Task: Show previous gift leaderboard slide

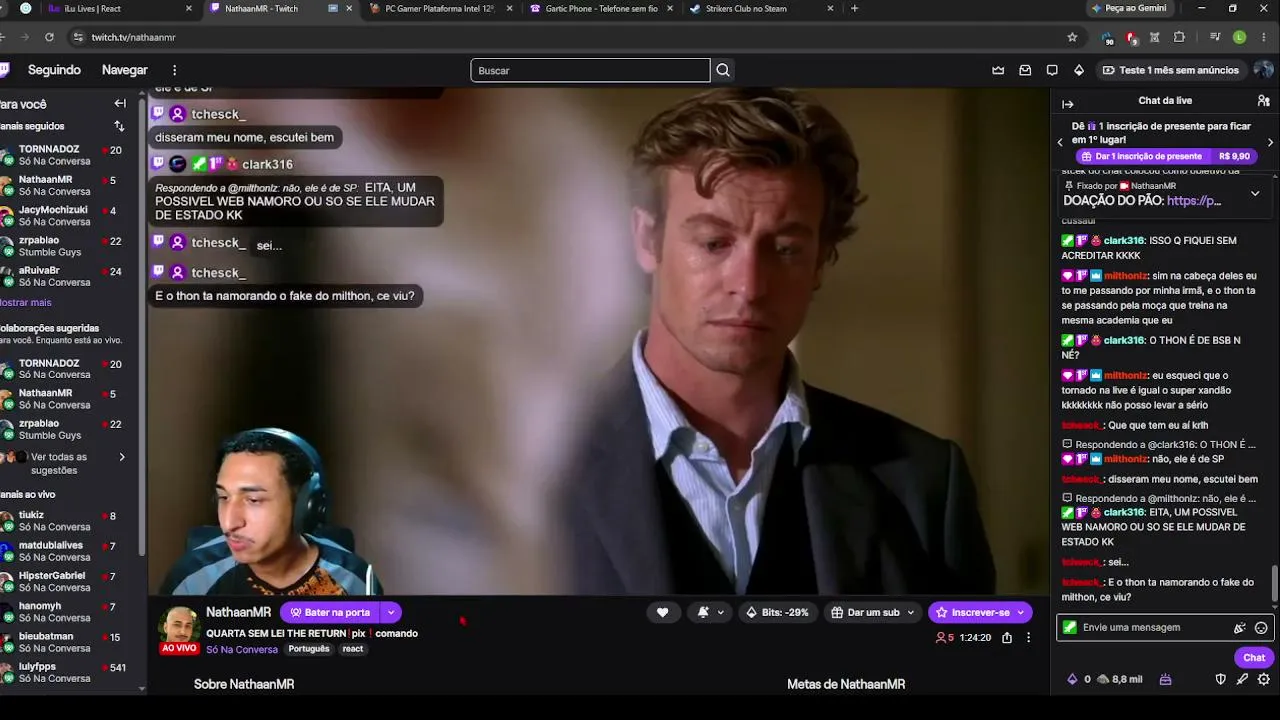Action: [x=1060, y=142]
